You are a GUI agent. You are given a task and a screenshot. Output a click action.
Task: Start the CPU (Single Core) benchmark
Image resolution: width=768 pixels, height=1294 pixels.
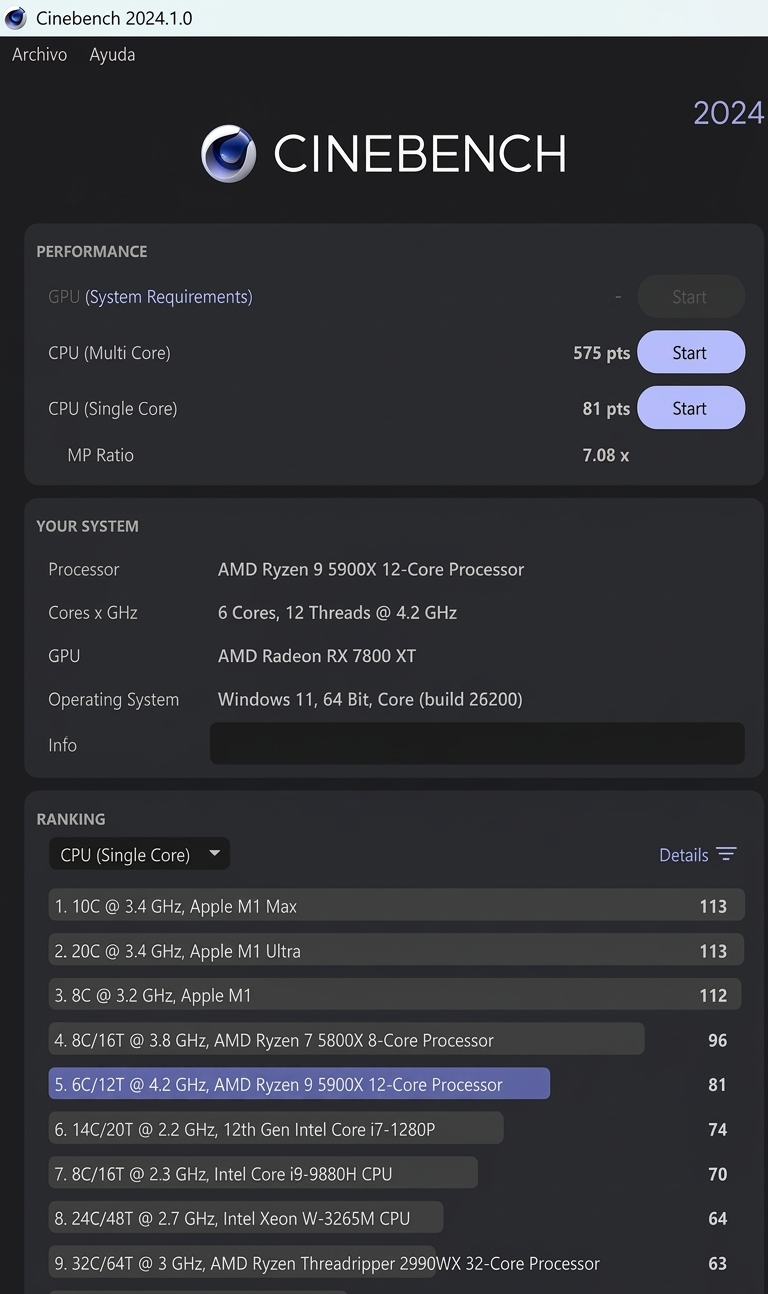coord(691,407)
